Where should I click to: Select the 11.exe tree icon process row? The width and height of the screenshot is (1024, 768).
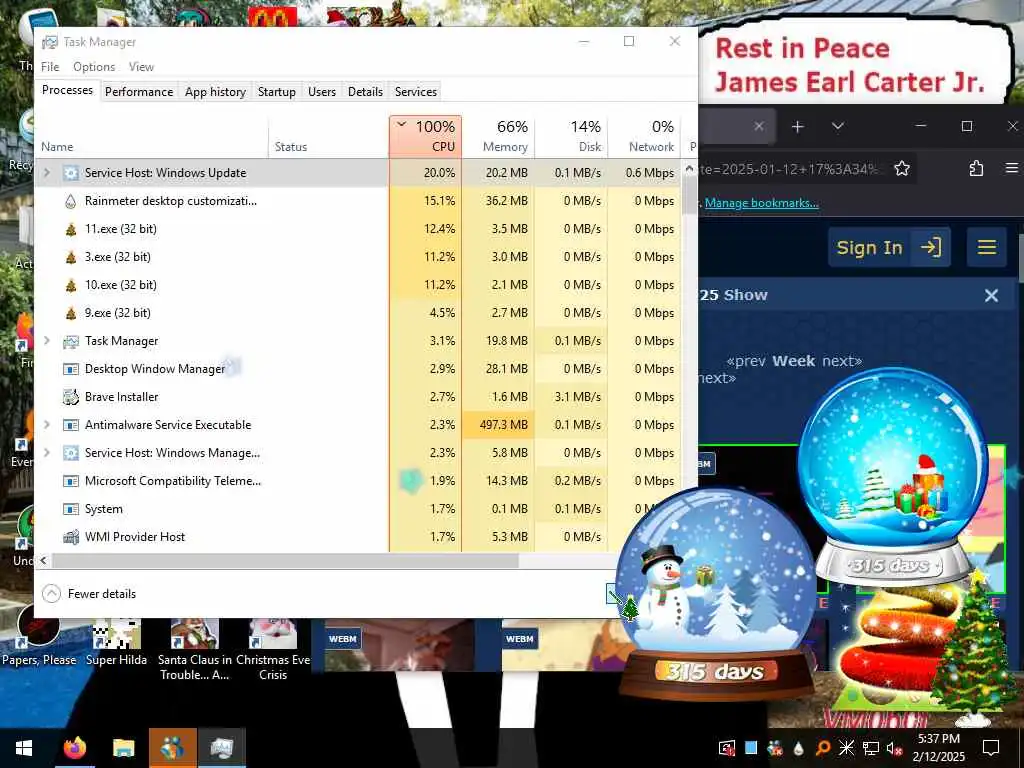pyautogui.click(x=357, y=229)
